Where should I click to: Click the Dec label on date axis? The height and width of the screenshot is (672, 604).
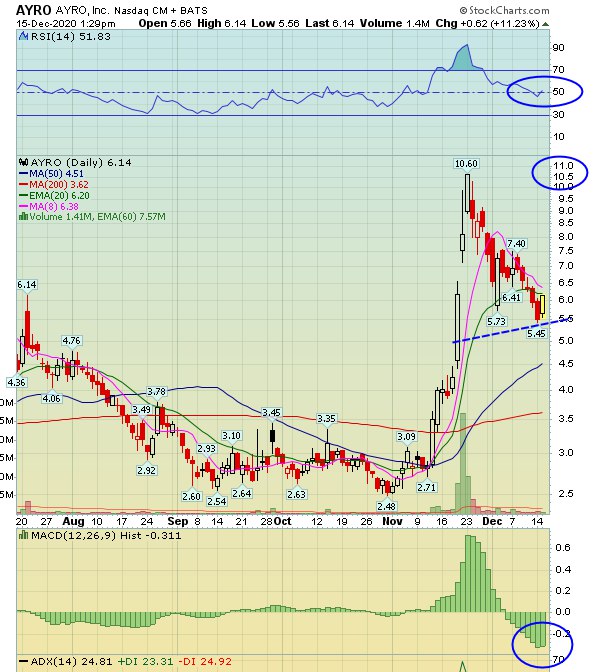click(x=492, y=521)
